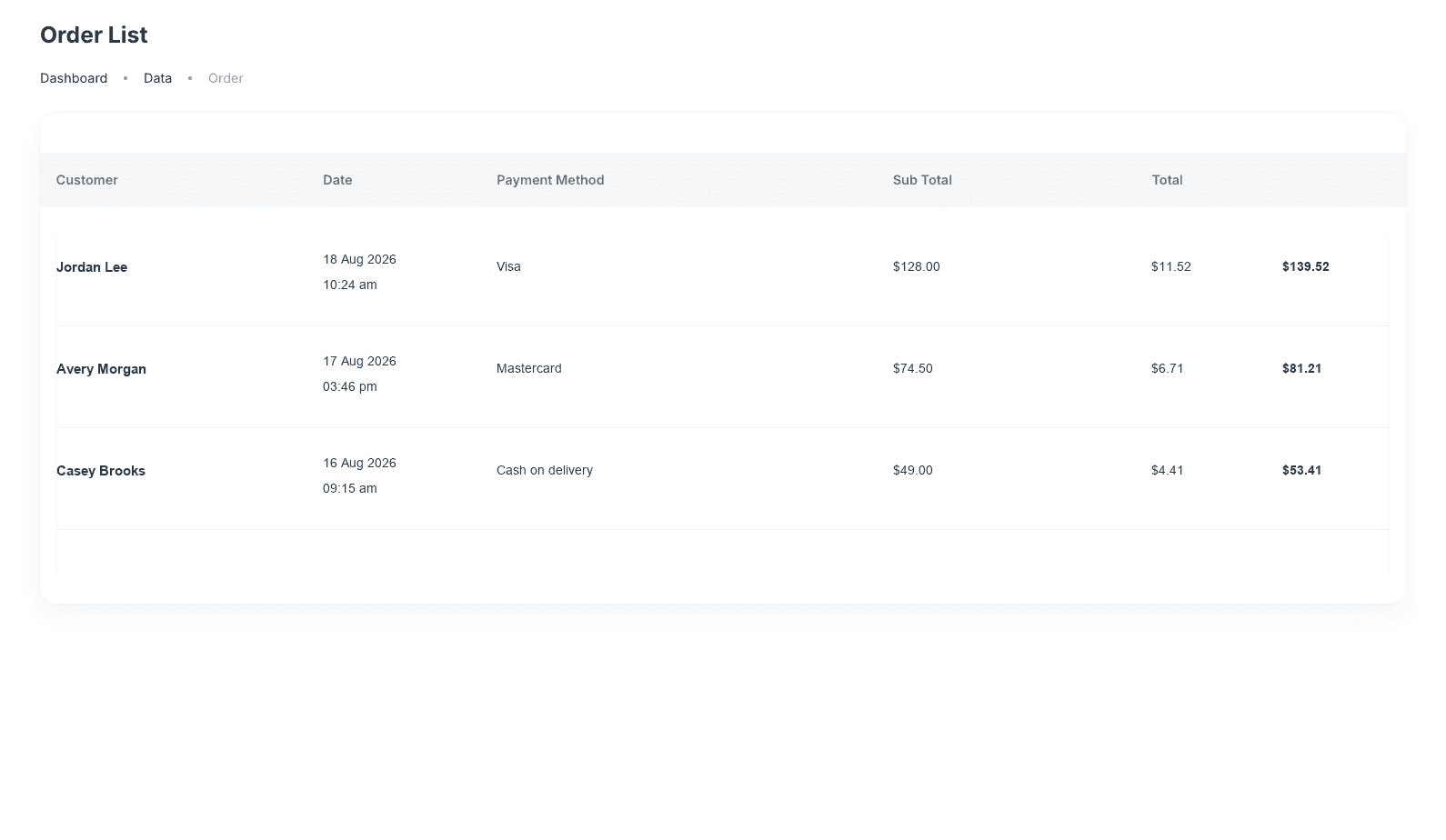
Task: Click the Order List page heading
Action: [x=94, y=35]
